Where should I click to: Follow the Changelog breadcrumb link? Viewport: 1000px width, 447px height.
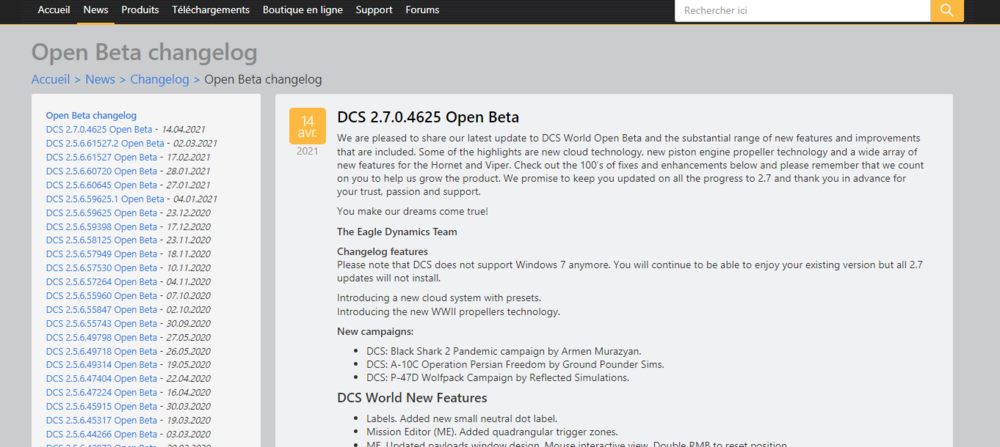(160, 79)
